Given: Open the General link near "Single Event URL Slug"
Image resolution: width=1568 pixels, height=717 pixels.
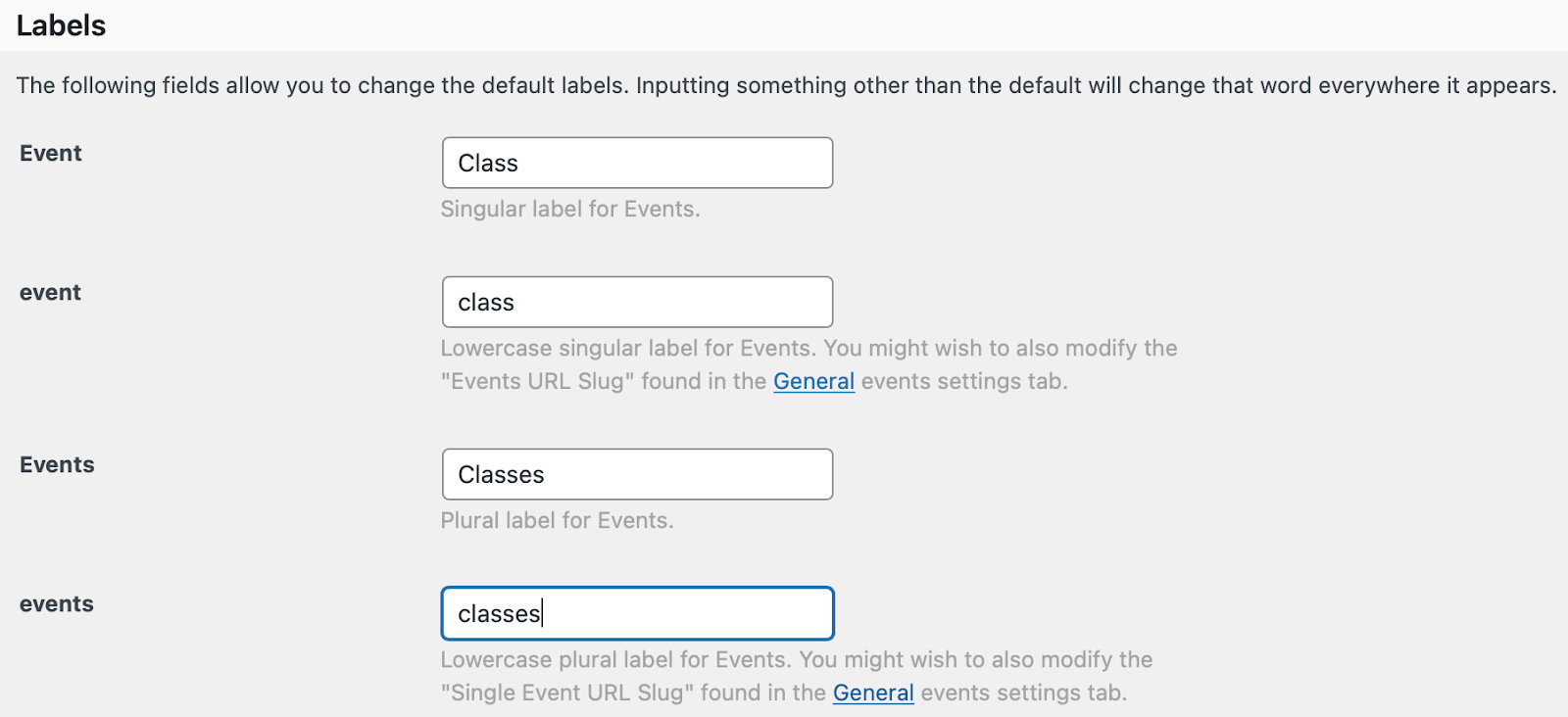Looking at the screenshot, I should tap(872, 693).
